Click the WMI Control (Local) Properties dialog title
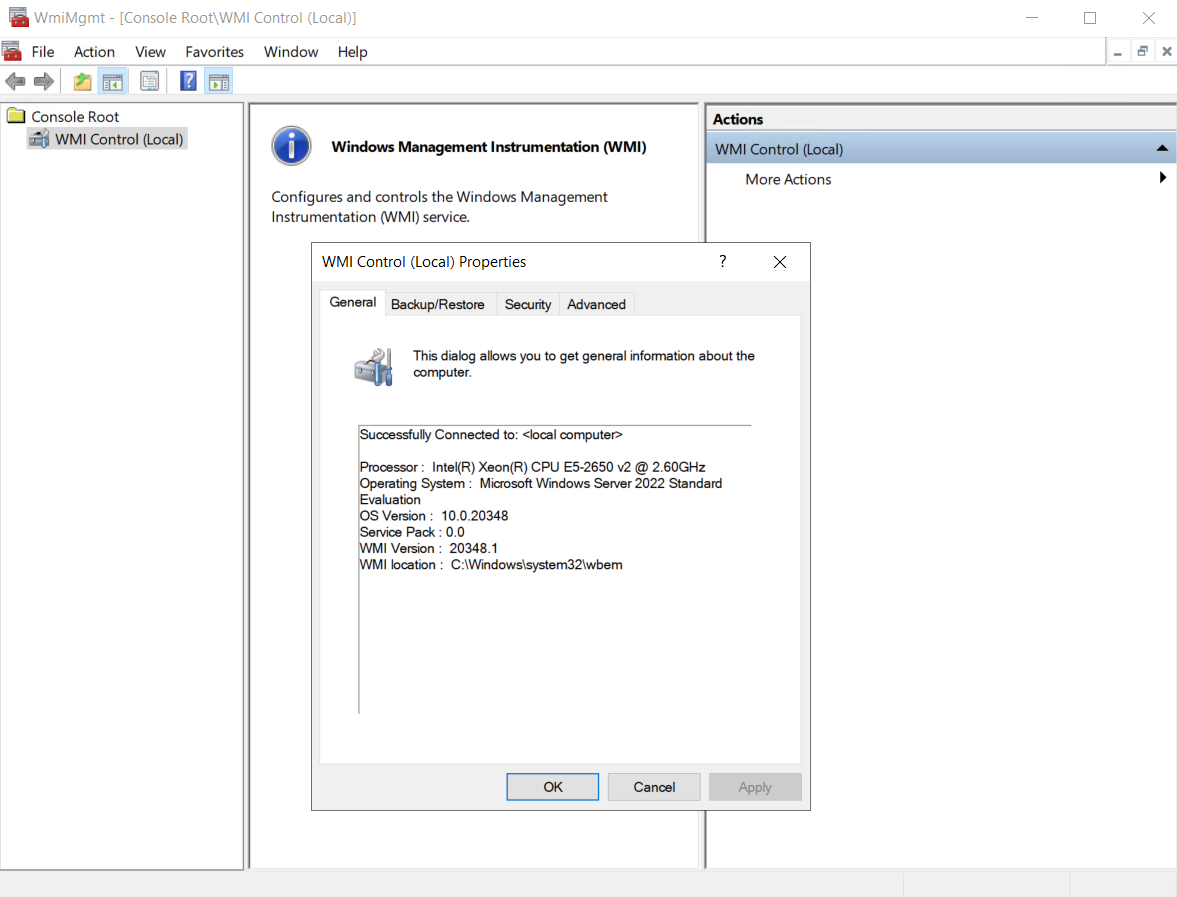The image size is (1177, 897). [x=424, y=262]
